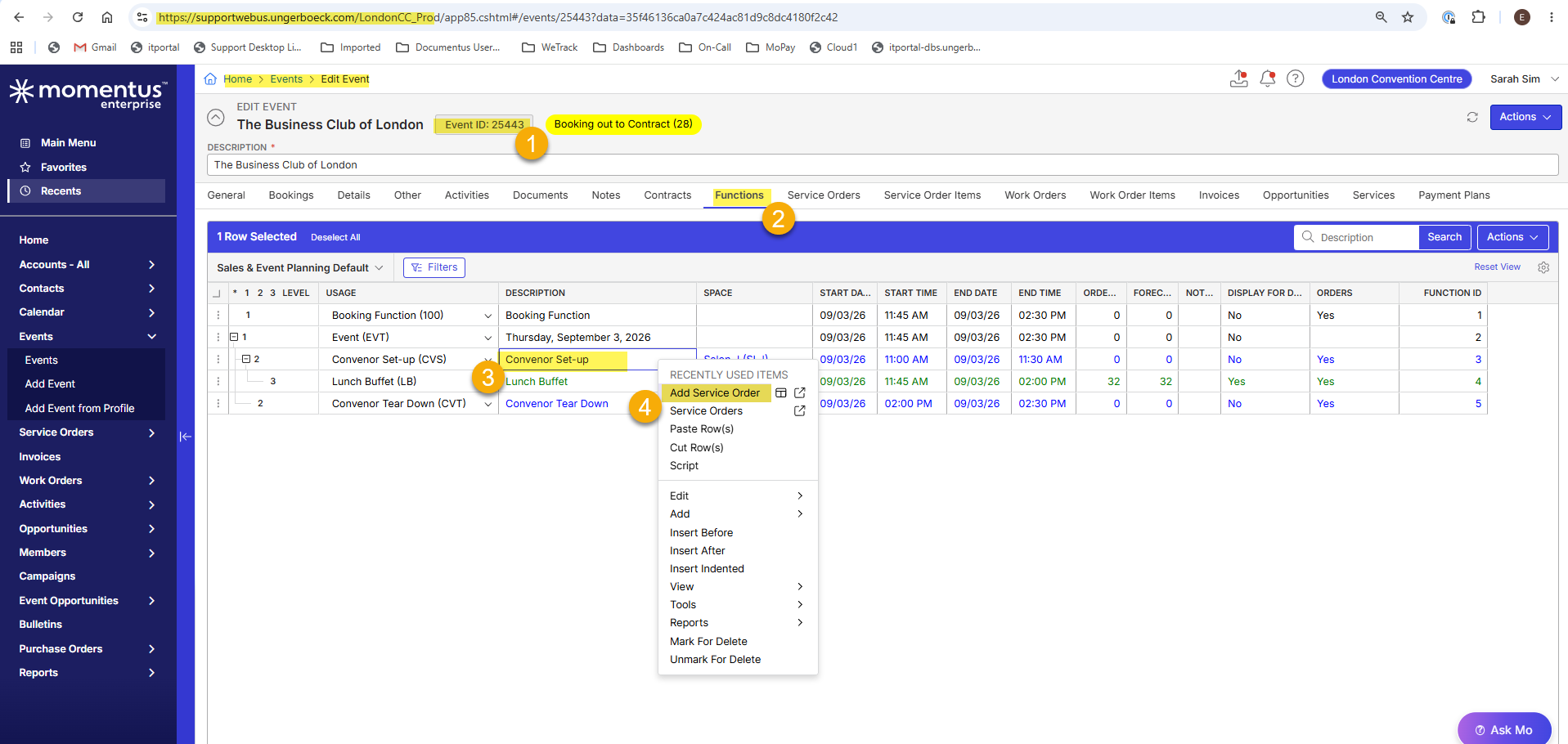This screenshot has height=744, width=1568.
Task: Open Service Orders in a new tab icon
Action: (x=800, y=411)
